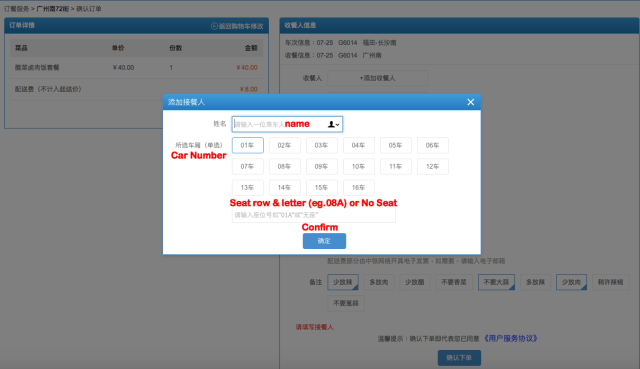Toggle the 少放辣 remark option
Viewport: 640px width, 369px height.
pyautogui.click(x=343, y=282)
